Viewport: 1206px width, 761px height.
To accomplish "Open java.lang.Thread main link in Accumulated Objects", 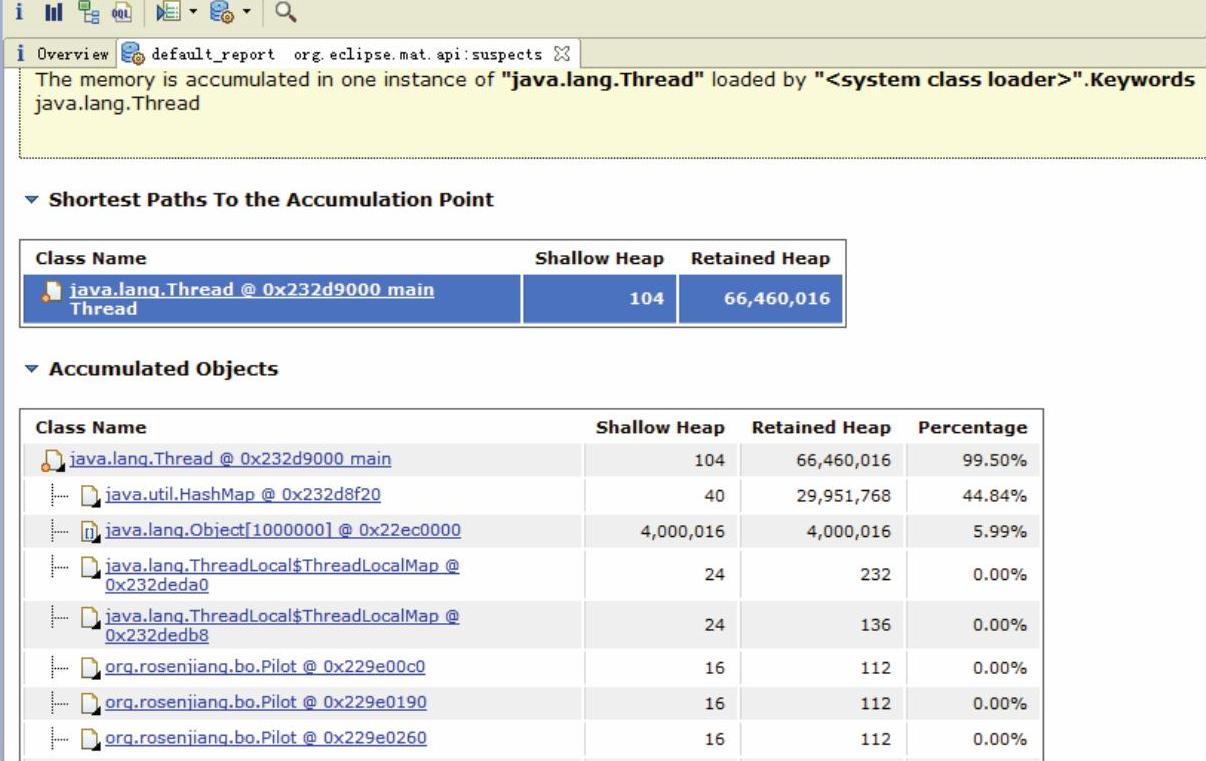I will tap(230, 459).
